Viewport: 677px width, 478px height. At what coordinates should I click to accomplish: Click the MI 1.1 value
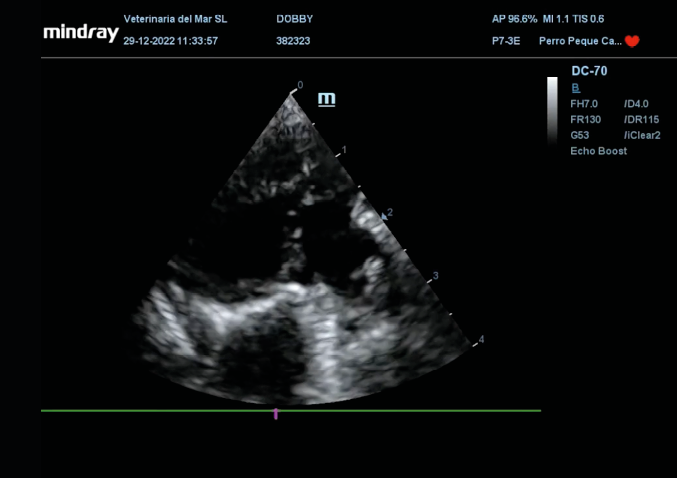tap(556, 19)
